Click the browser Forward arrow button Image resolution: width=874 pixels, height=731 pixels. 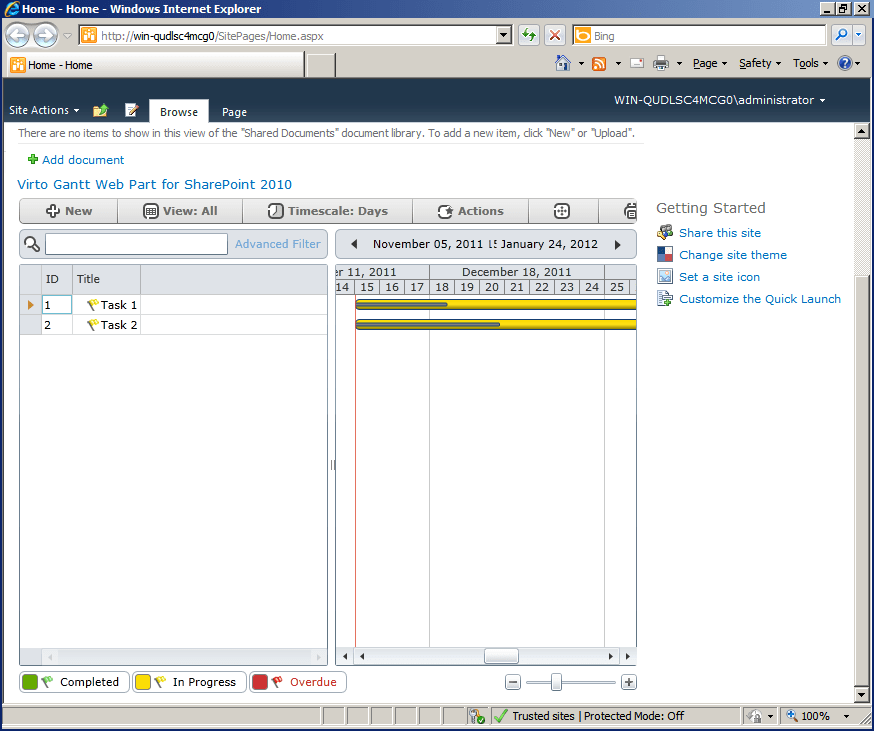pos(45,36)
